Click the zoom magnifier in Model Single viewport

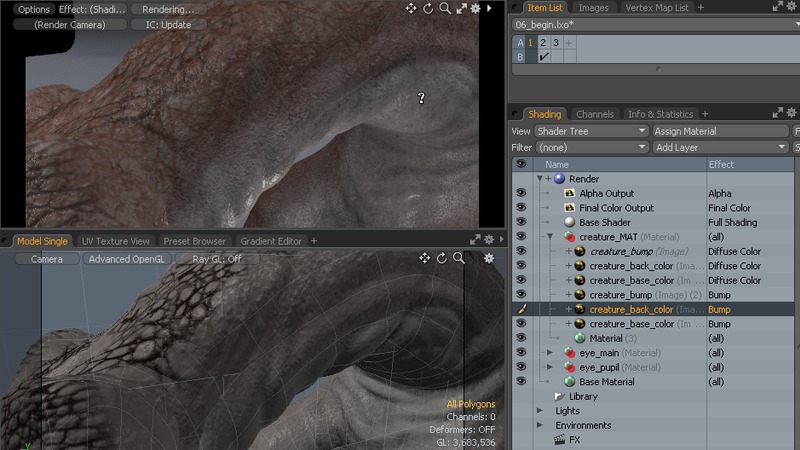click(x=459, y=258)
